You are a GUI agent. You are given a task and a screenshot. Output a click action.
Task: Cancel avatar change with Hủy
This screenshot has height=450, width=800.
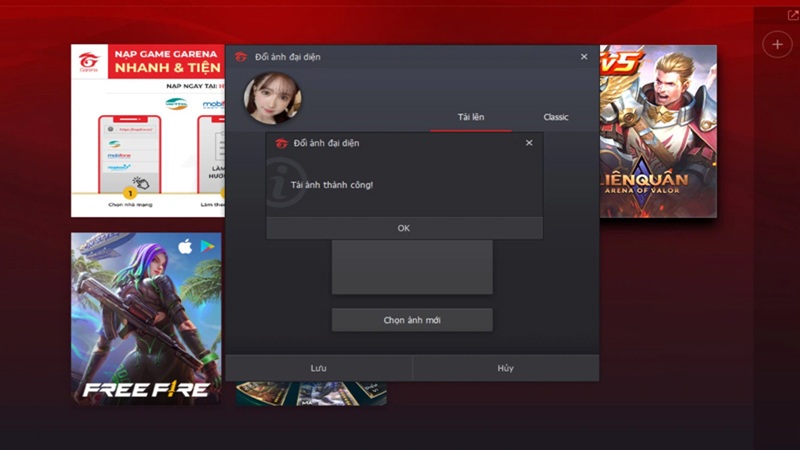click(506, 368)
